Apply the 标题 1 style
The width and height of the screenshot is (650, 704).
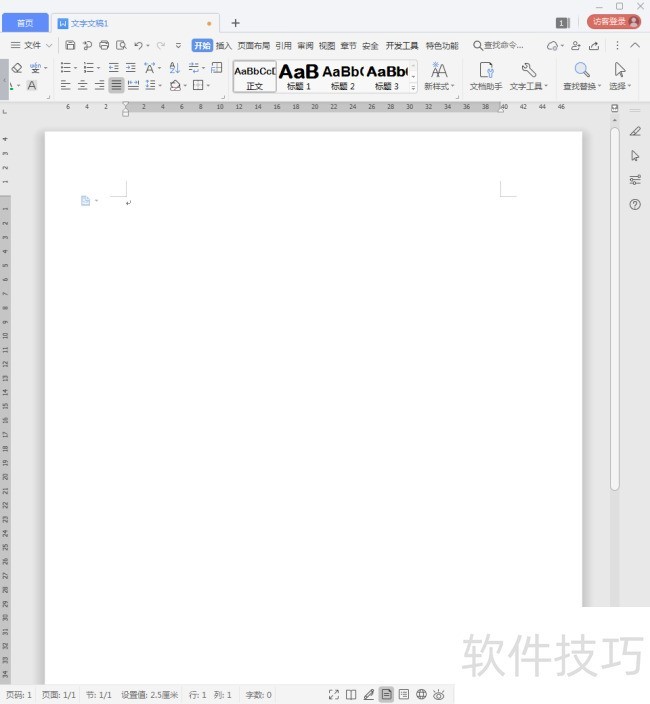click(x=299, y=76)
